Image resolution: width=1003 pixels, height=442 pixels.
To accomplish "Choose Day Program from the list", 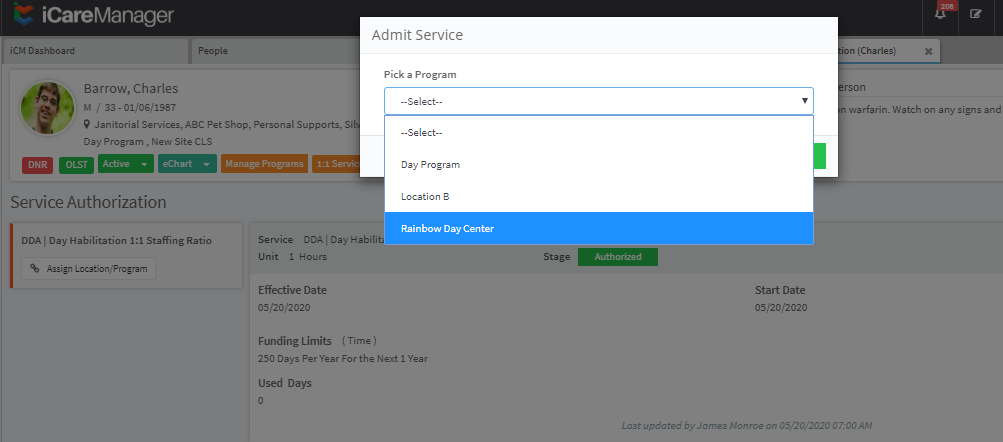I will tap(599, 164).
